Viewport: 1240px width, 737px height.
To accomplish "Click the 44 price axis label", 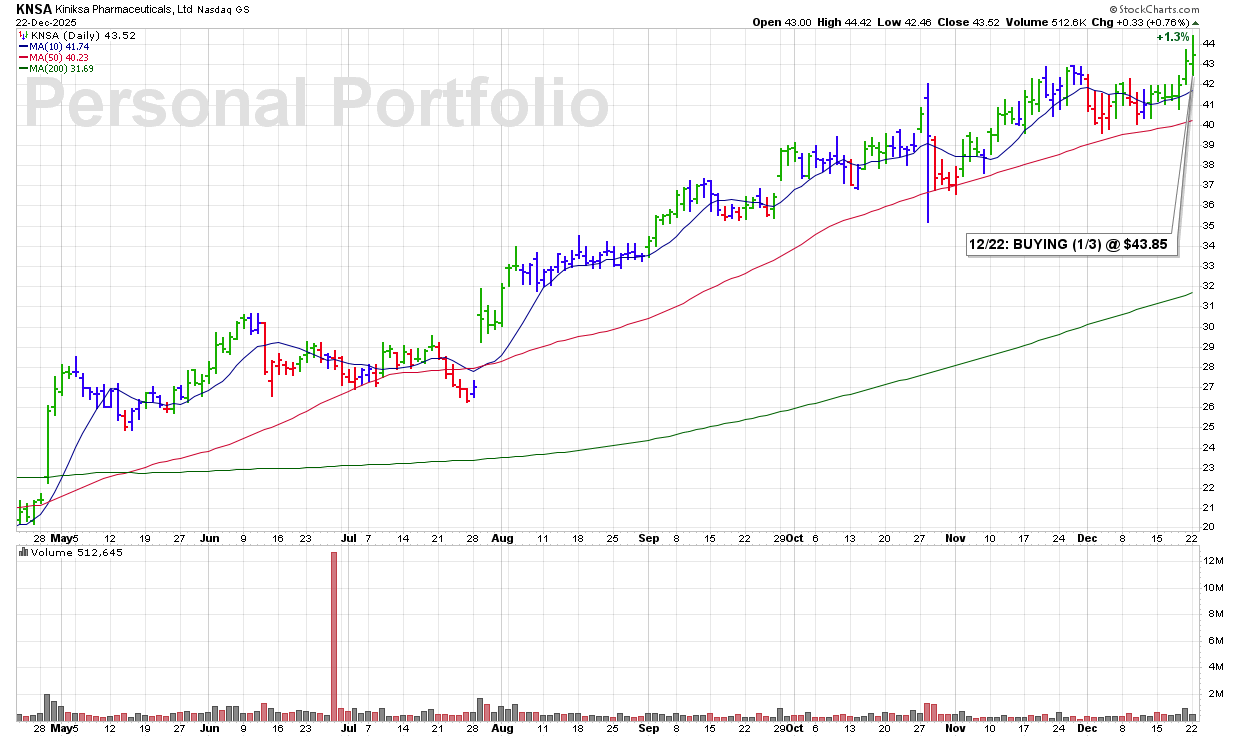I will coord(1209,43).
